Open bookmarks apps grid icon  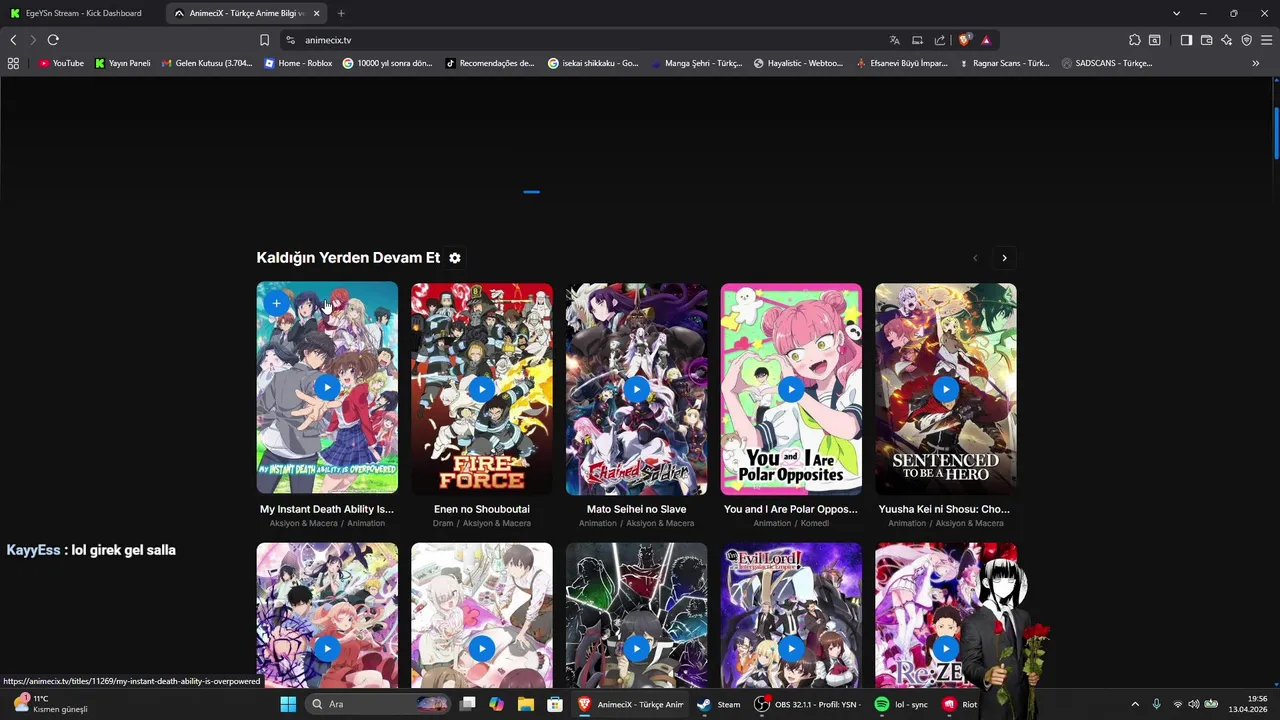click(13, 63)
